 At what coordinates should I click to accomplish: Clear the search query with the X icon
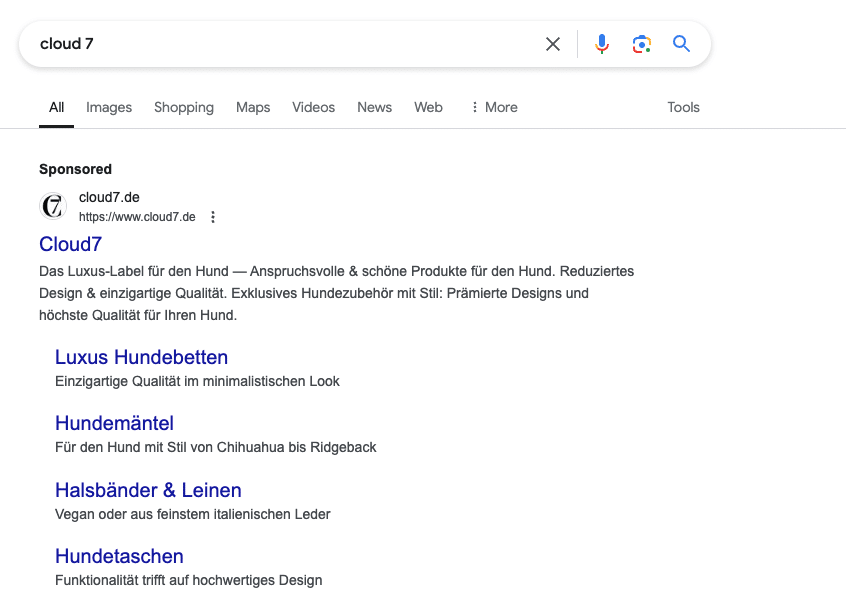click(x=552, y=44)
